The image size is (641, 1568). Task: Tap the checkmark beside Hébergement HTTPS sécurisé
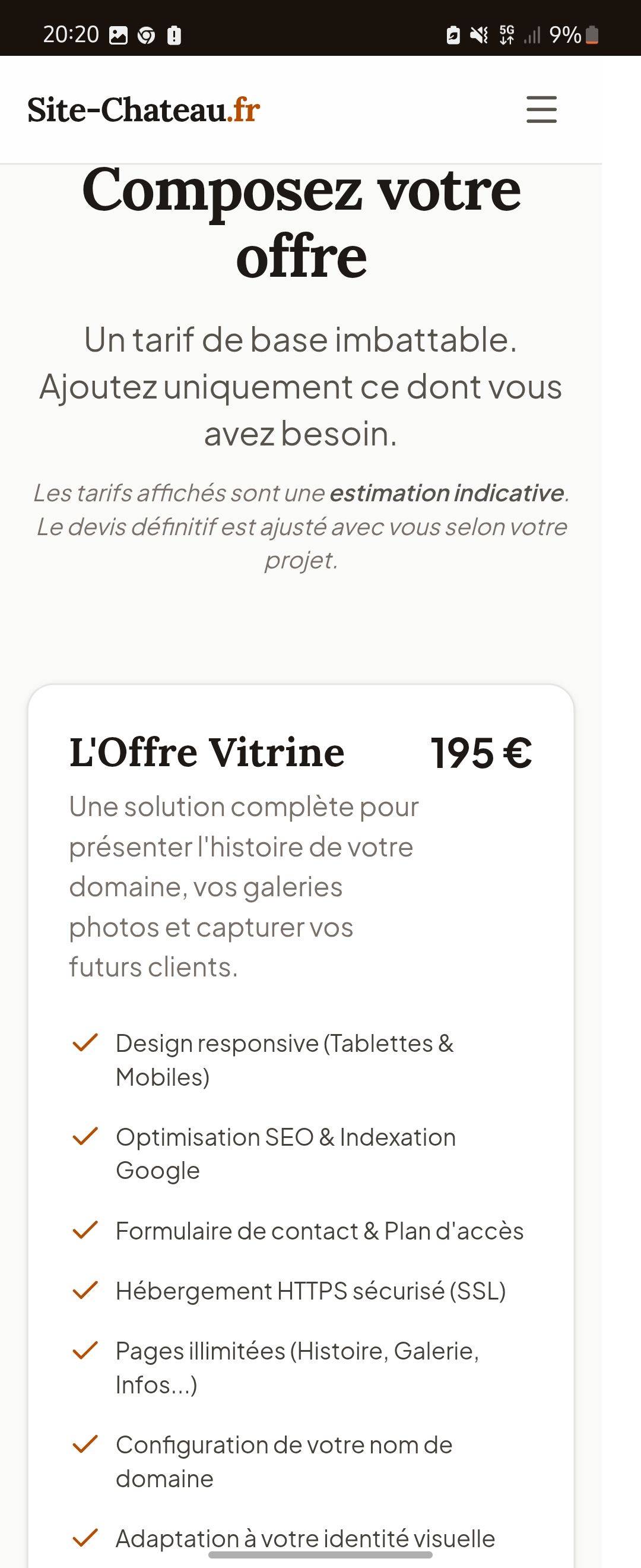(85, 1291)
